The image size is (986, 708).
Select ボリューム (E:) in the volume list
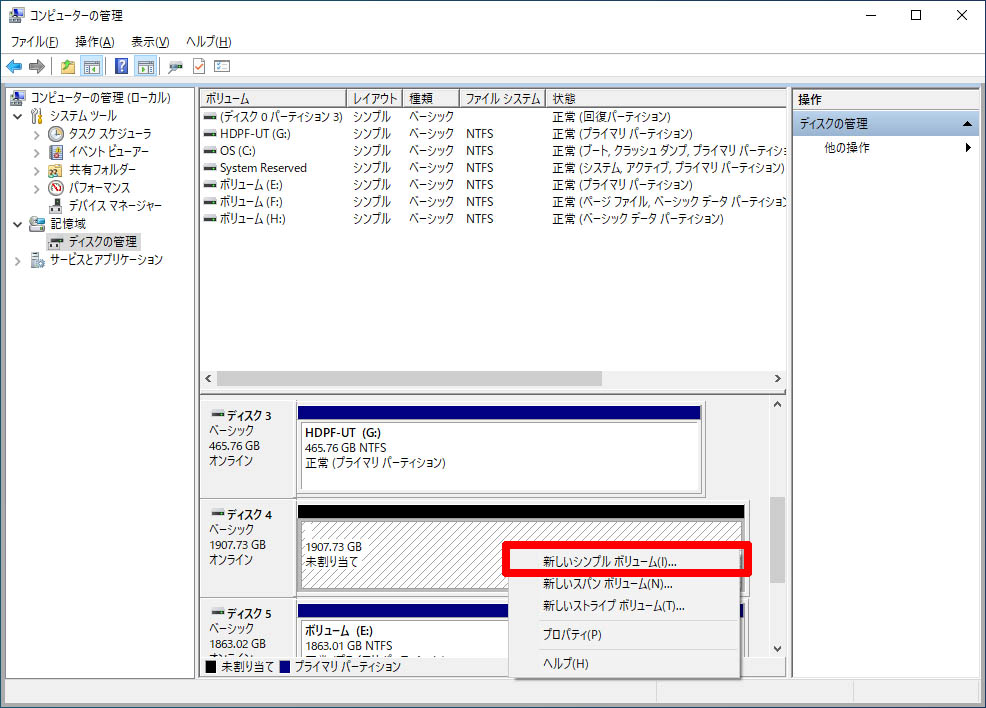(494, 185)
